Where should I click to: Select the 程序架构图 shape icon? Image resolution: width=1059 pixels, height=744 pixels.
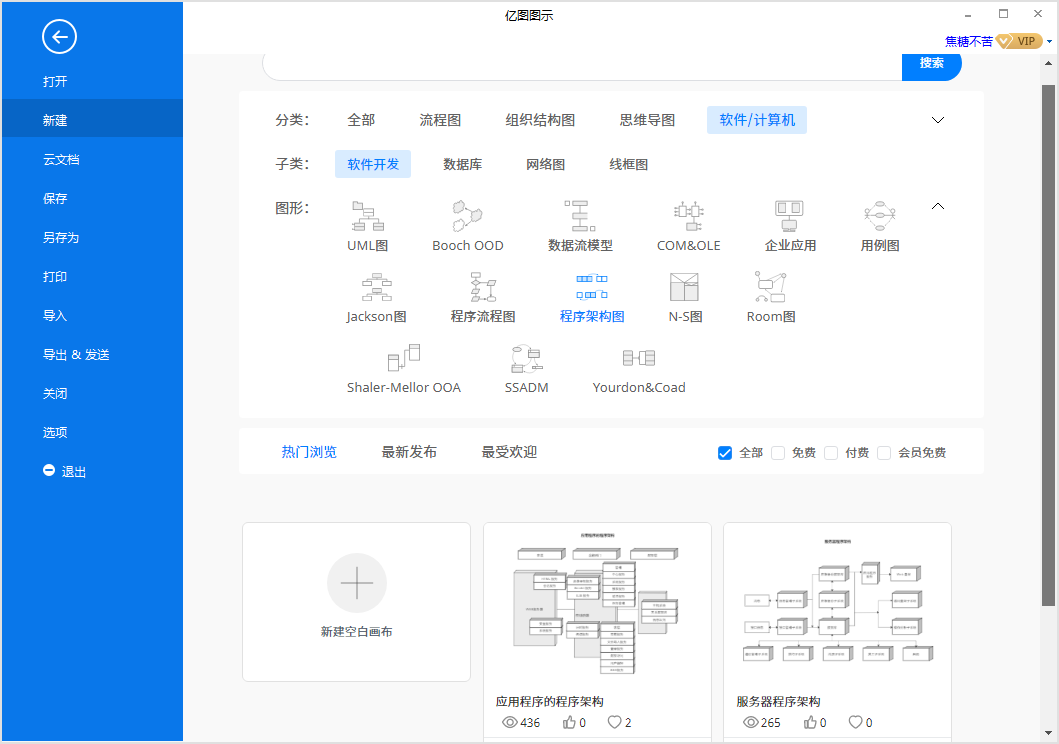click(x=592, y=287)
